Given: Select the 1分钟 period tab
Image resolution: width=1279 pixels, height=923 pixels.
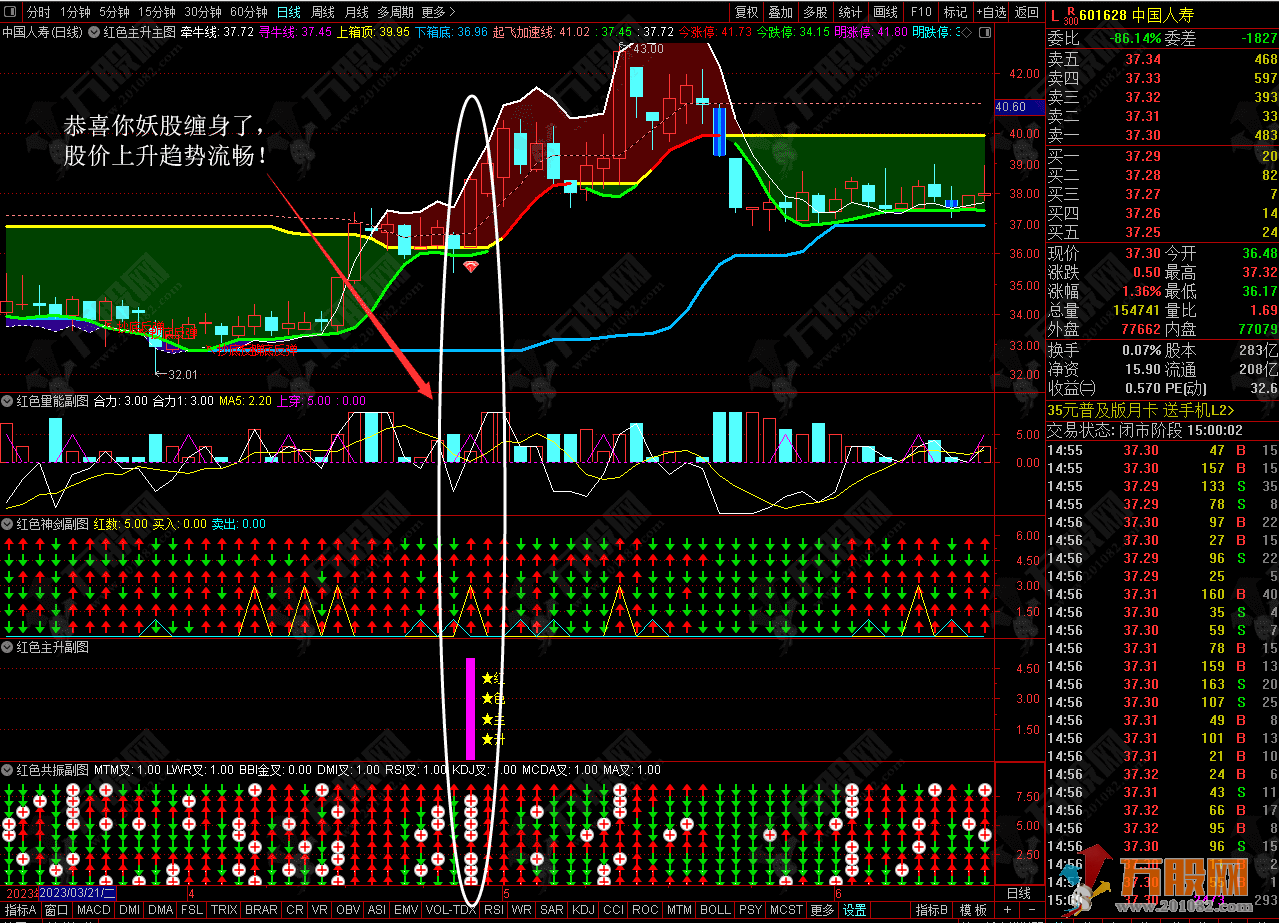Looking at the screenshot, I should (75, 12).
